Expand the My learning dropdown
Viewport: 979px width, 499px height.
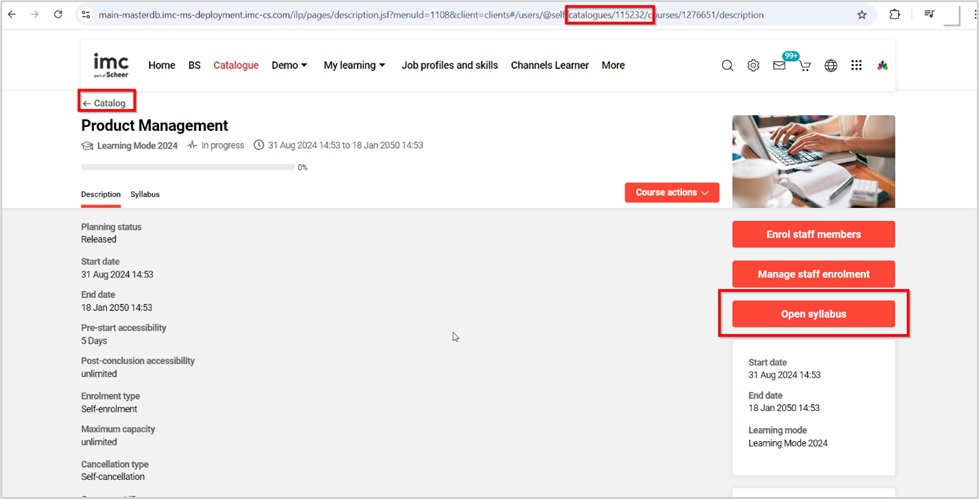click(354, 65)
